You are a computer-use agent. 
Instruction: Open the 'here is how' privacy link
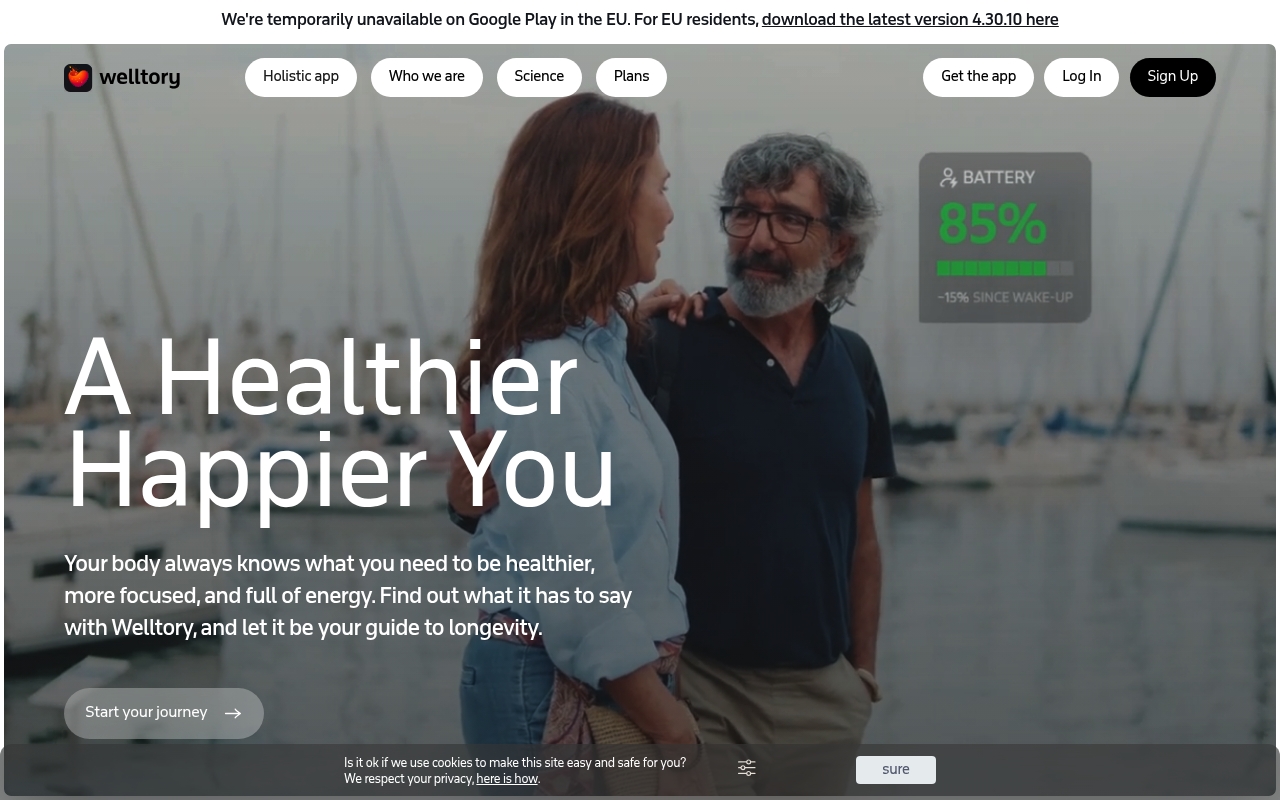coord(507,779)
